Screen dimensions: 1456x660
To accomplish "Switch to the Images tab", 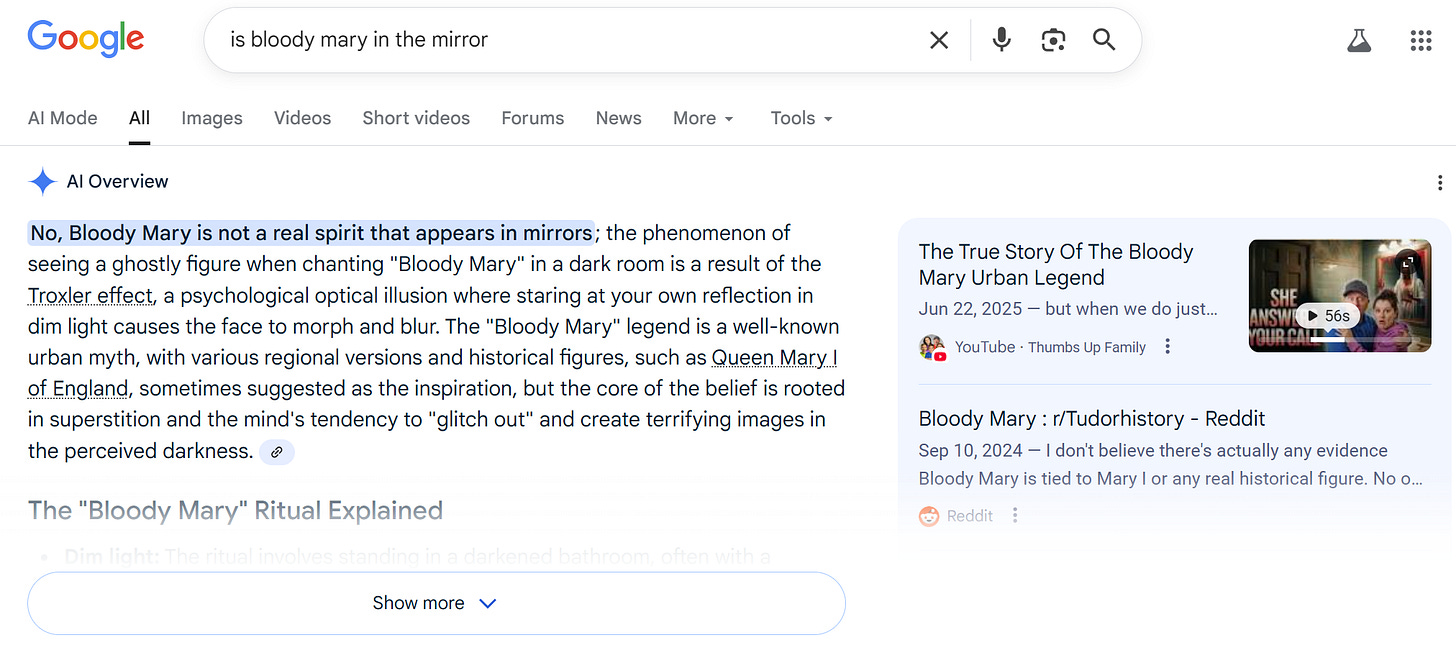I will coord(212,118).
